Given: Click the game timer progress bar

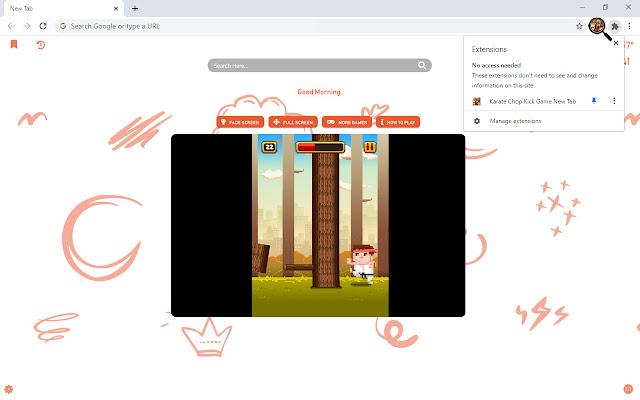Looking at the screenshot, I should pos(320,147).
